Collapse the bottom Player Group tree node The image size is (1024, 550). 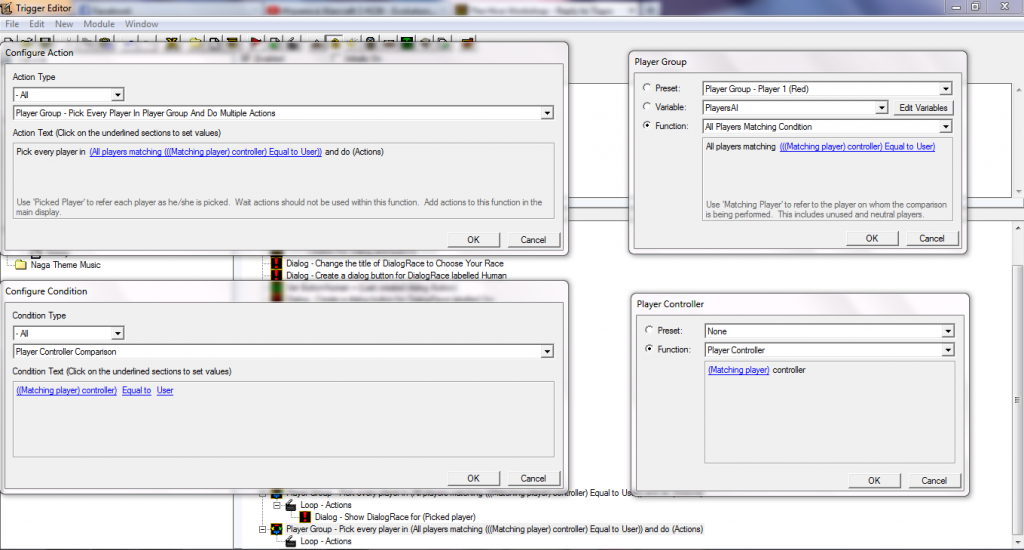(263, 529)
